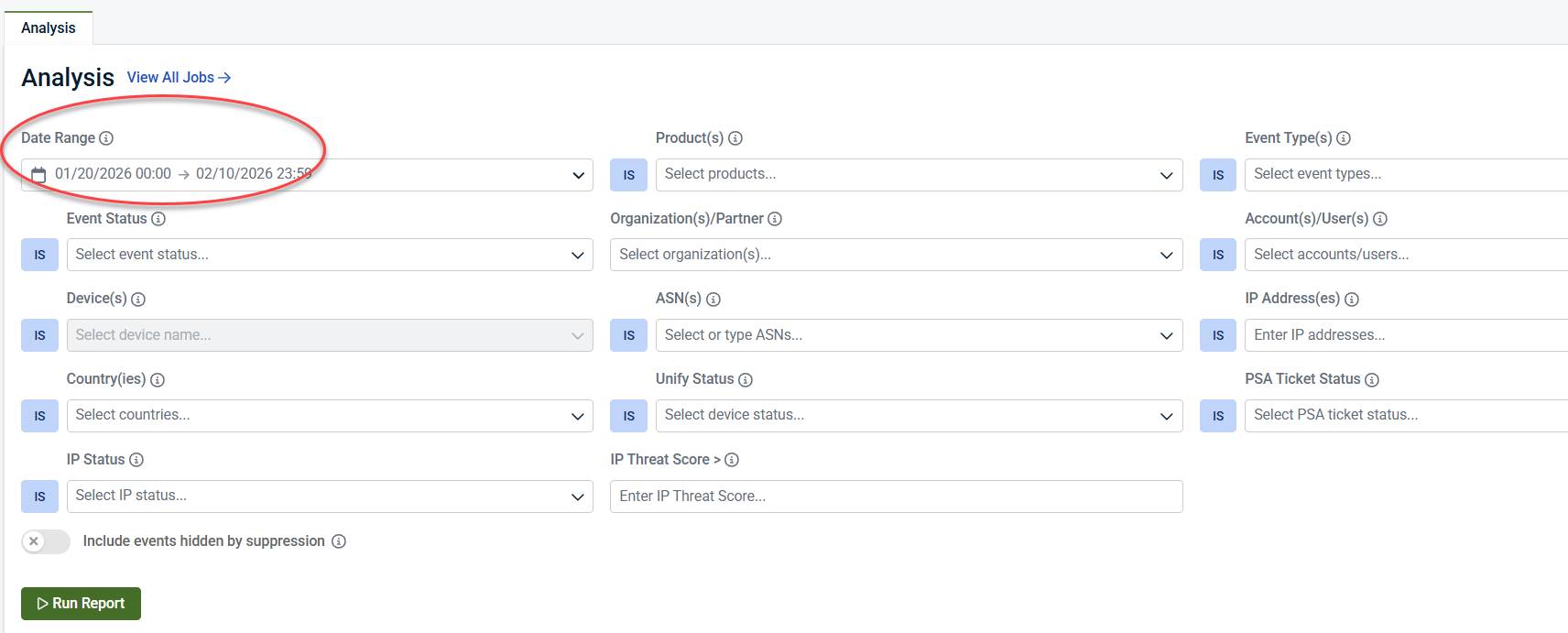The height and width of the screenshot is (633, 1568).
Task: Click the info icon next to ASN(s)
Action: 713,300
